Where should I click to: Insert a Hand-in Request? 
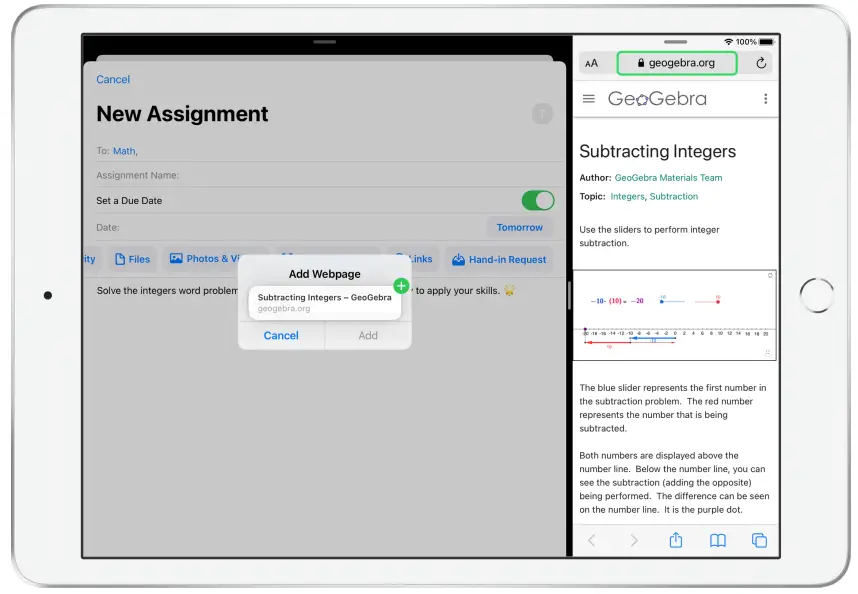click(499, 259)
